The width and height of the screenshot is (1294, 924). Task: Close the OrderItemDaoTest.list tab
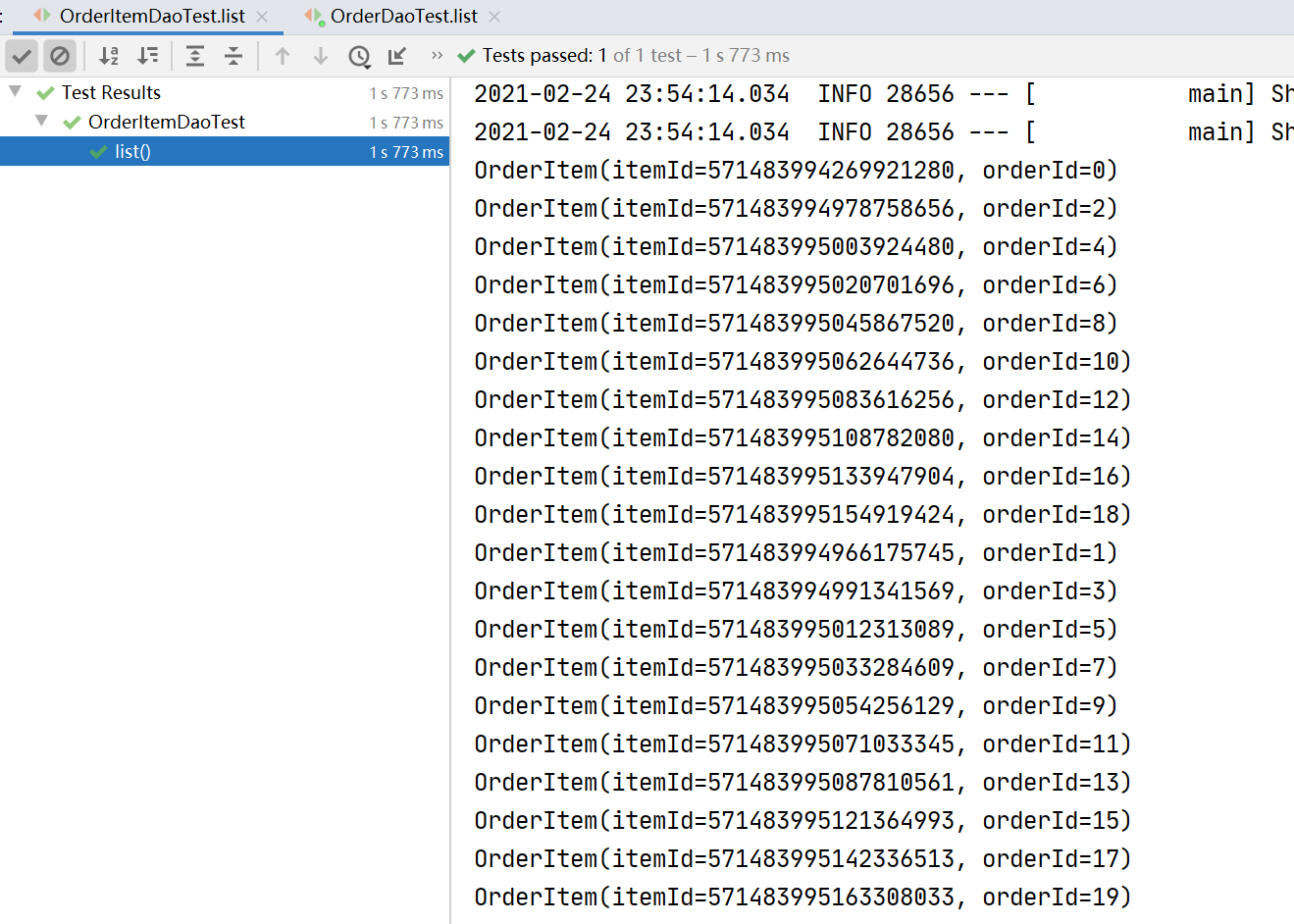pyautogui.click(x=262, y=17)
